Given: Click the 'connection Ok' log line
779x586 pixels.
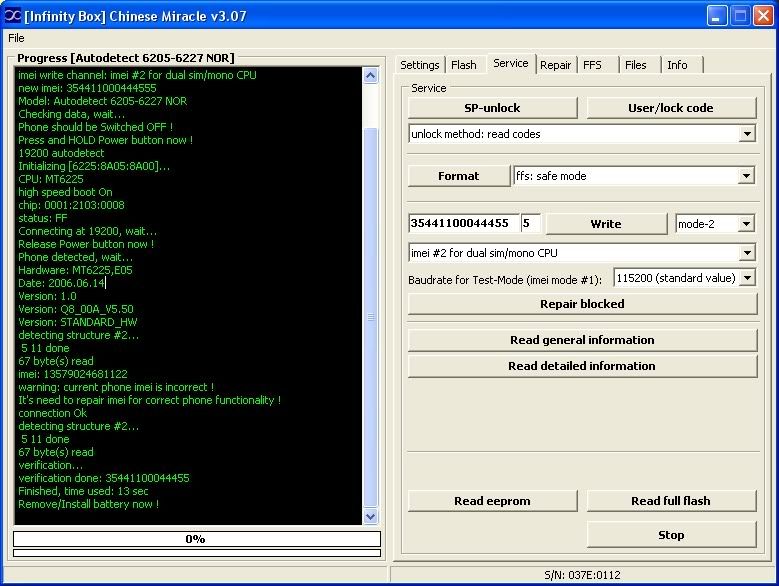Looking at the screenshot, I should (x=52, y=413).
